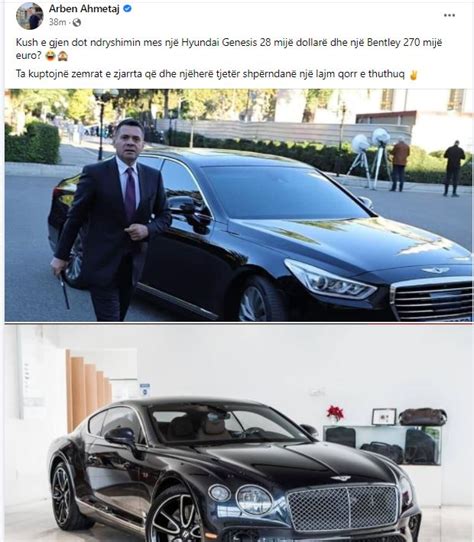Click the Bentley's chrome mesh front grille
This screenshot has height=542, width=474.
coord(343,507)
